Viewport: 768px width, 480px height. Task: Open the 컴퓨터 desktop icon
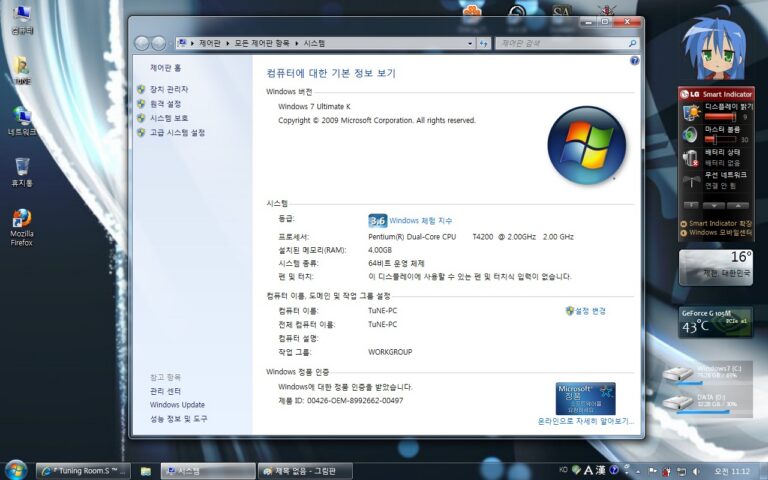click(x=23, y=20)
